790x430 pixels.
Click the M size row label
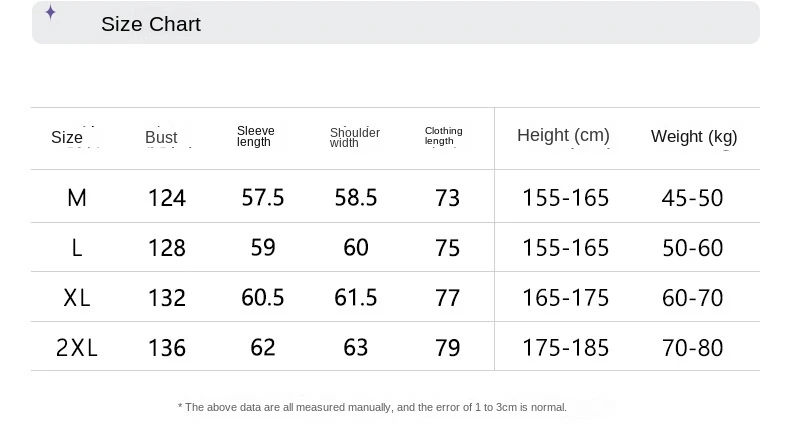pos(77,198)
